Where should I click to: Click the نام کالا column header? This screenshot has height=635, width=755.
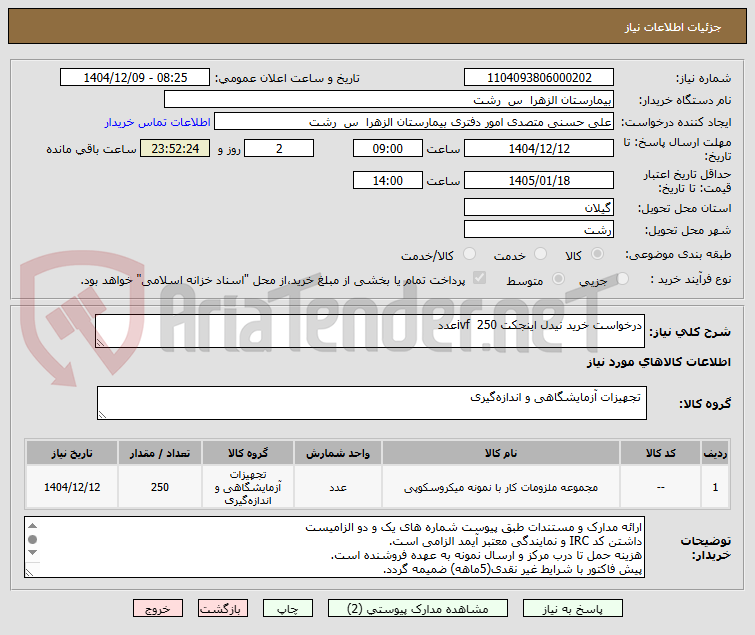(501, 453)
